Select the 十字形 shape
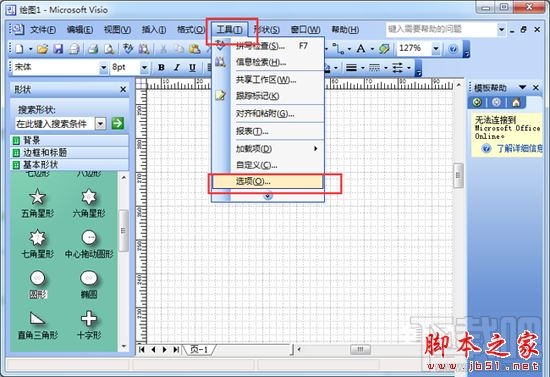 pos(89,325)
